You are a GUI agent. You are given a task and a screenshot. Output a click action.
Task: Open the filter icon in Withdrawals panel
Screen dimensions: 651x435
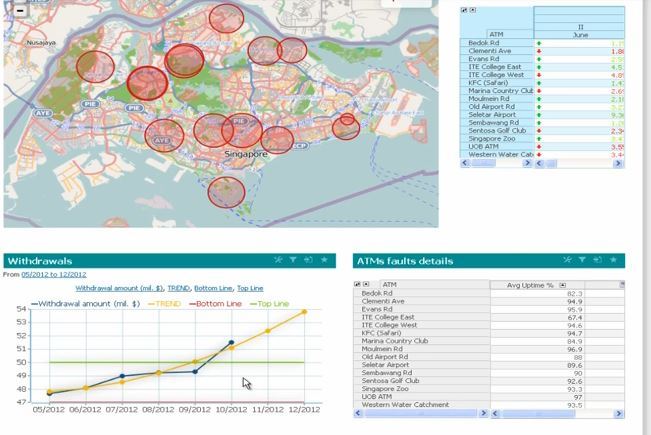click(293, 260)
